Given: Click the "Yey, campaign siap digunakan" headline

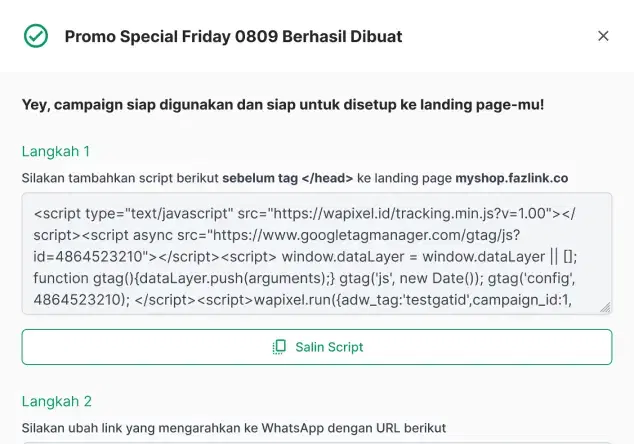Looking at the screenshot, I should click(x=283, y=104).
